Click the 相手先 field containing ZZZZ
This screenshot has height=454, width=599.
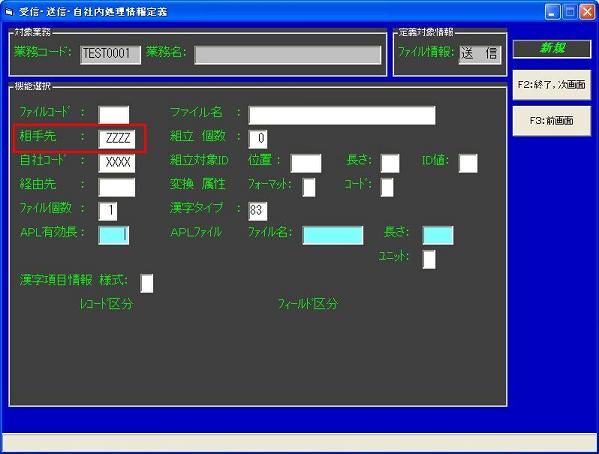coord(117,139)
